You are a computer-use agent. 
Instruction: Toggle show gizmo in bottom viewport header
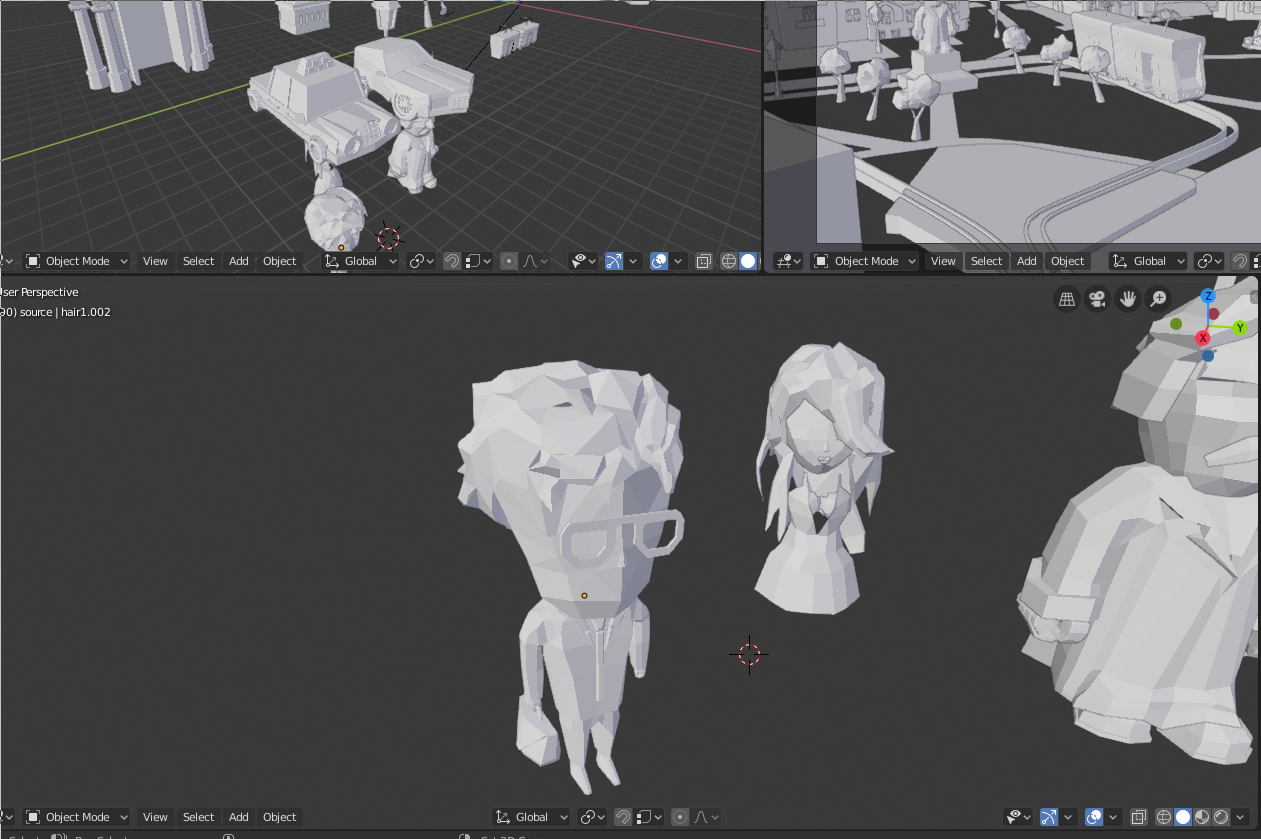coord(1049,817)
